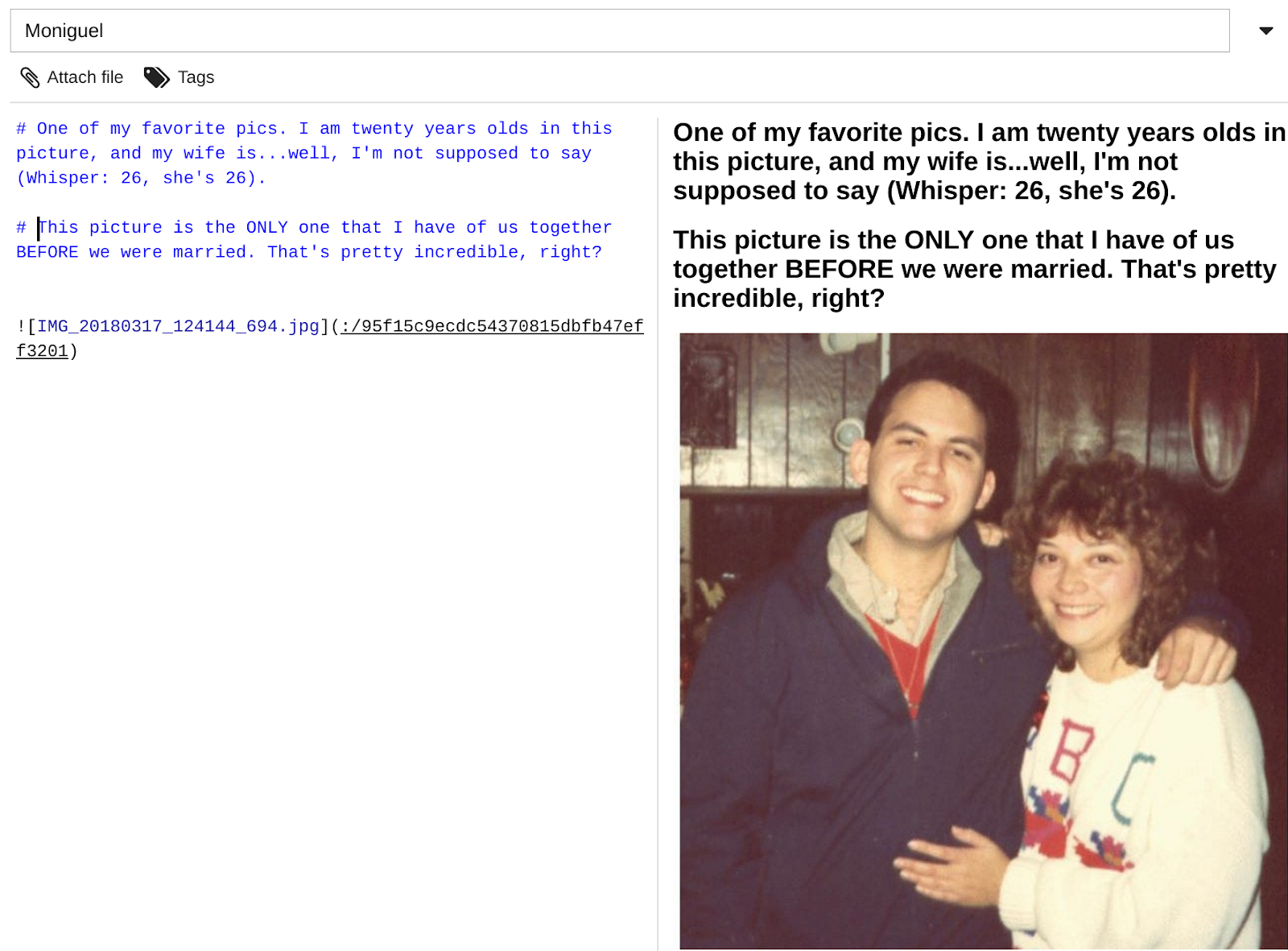The height and width of the screenshot is (951, 1288).
Task: Select the Attach file button text
Action: point(85,77)
